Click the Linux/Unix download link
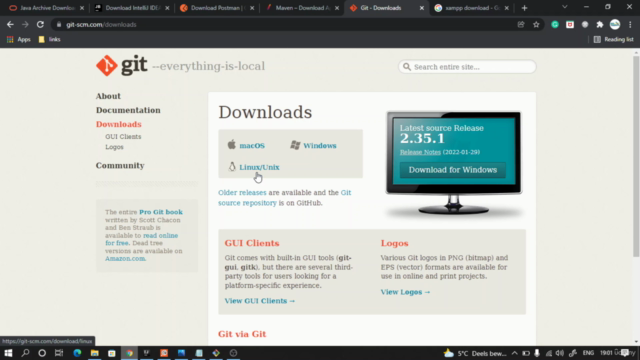The width and height of the screenshot is (640, 360). pos(259,167)
